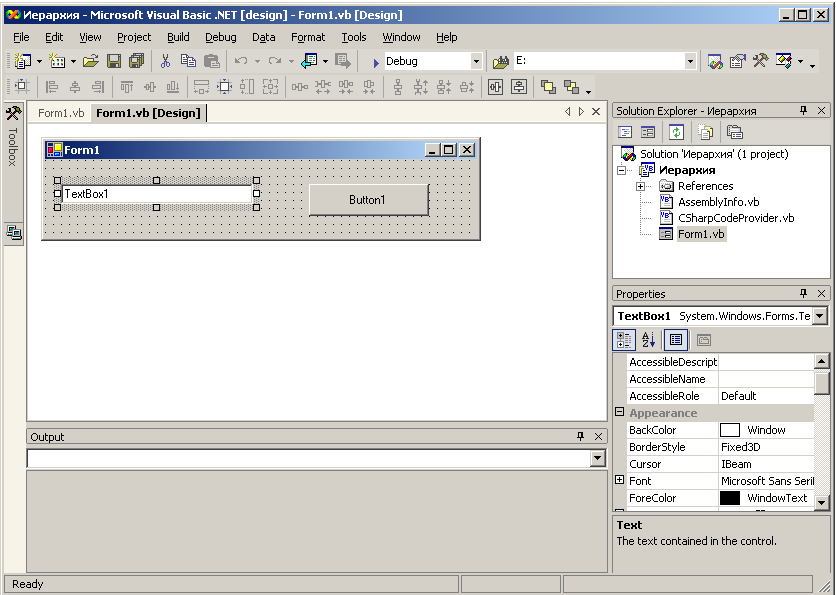Cut selection with the scissors icon
Screen dimensions: 836x595
[165, 61]
